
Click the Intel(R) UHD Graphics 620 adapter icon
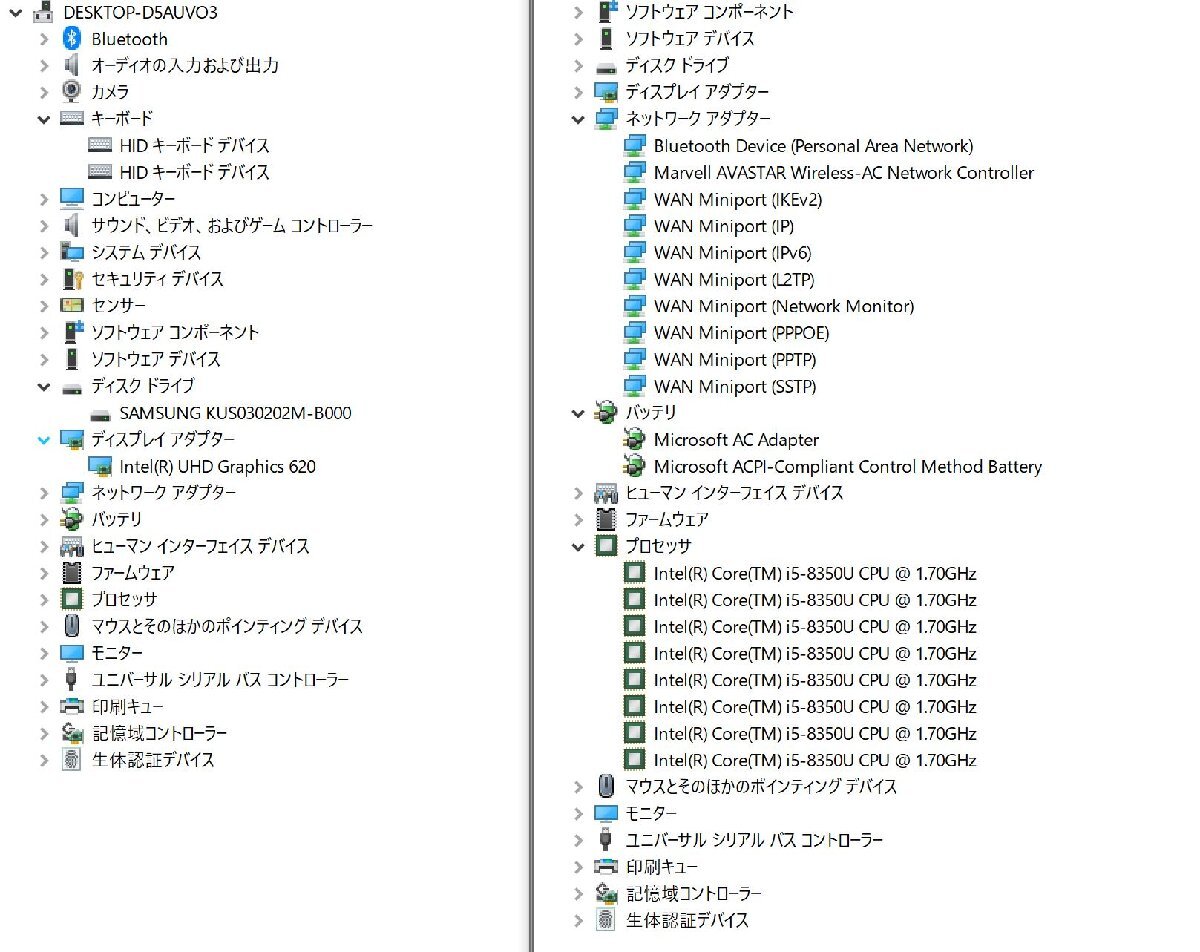(x=99, y=466)
